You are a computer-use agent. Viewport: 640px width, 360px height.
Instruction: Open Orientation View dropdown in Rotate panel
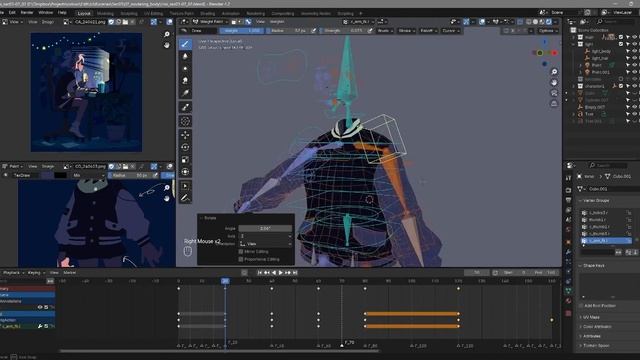[x=266, y=244]
